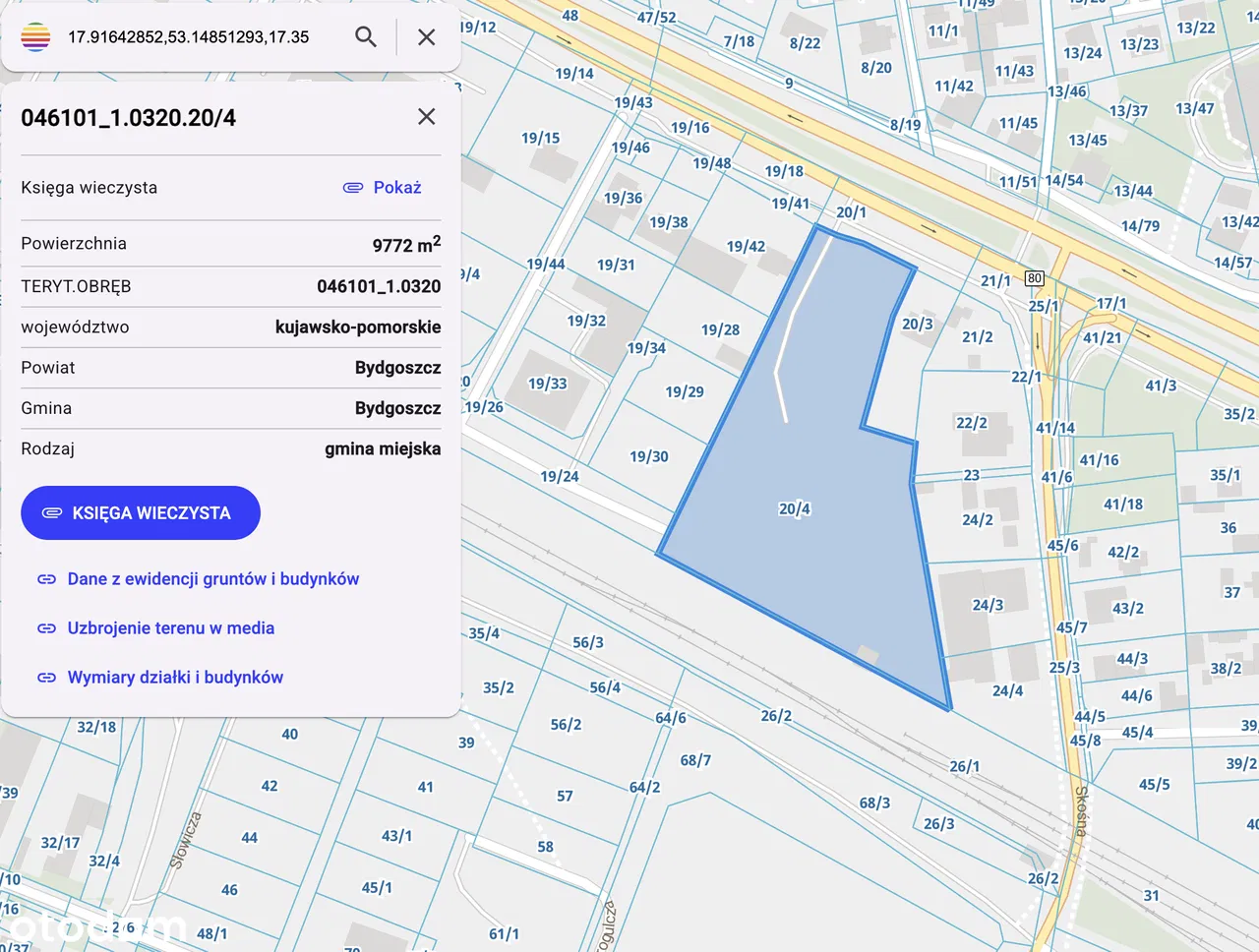Click the search magnifier icon

click(x=366, y=37)
